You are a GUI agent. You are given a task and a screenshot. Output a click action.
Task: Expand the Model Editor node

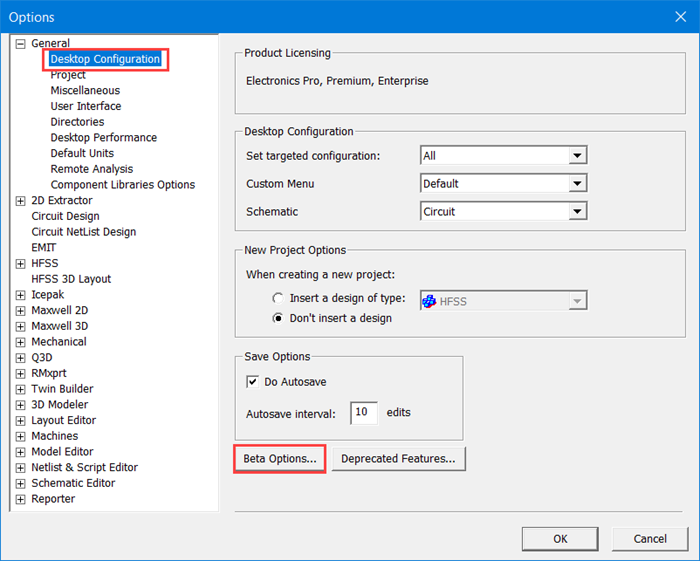tap(21, 452)
